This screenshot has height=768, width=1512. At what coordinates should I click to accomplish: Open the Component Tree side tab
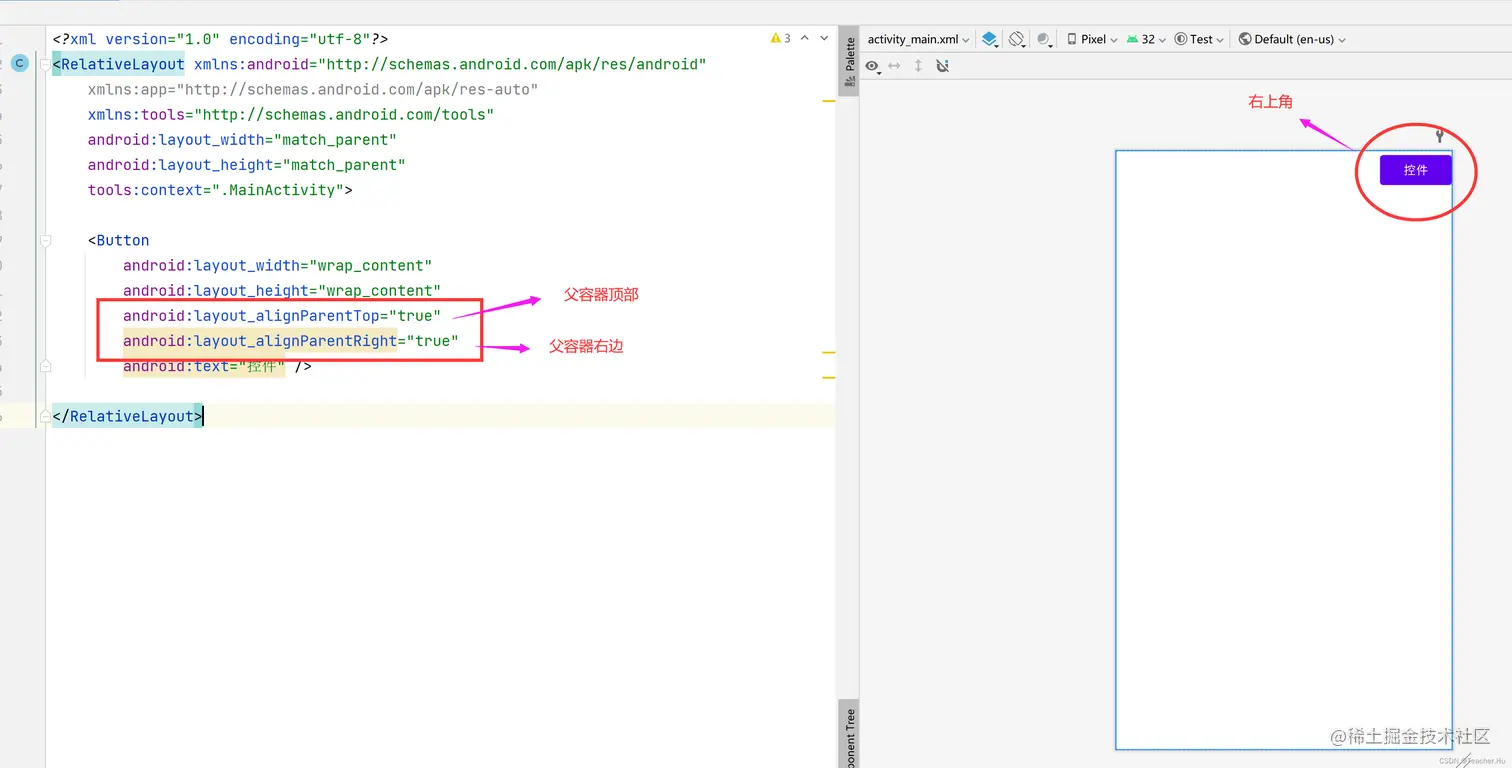(x=850, y=736)
